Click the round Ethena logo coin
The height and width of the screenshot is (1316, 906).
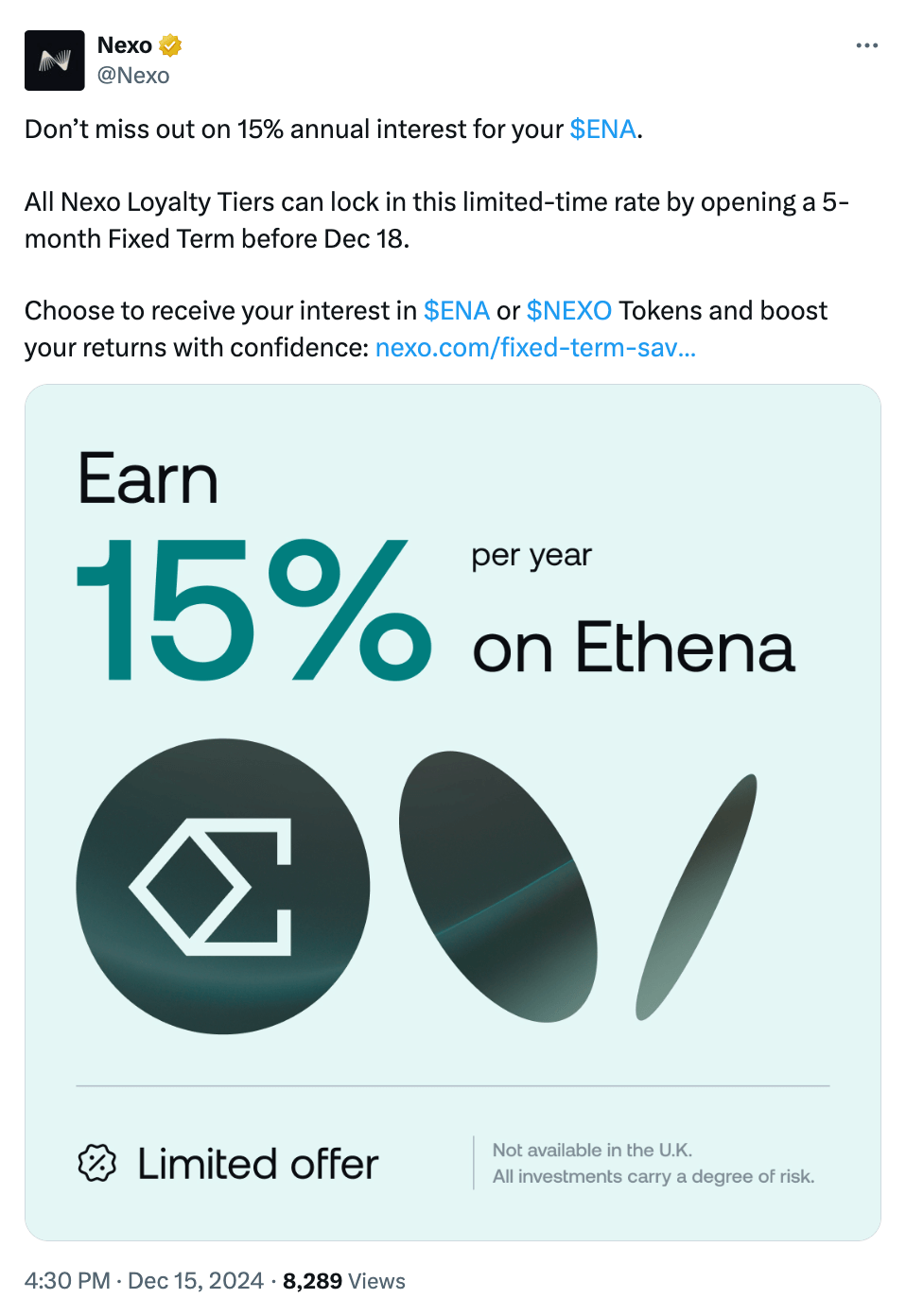tap(223, 886)
